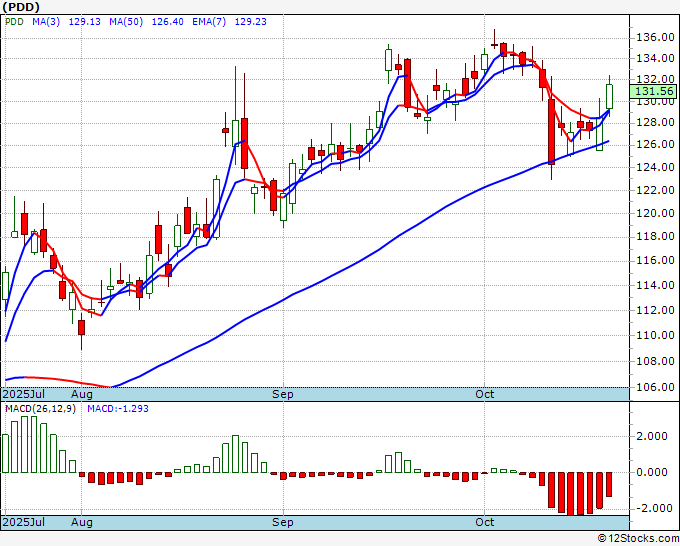
Task: Click the 118.00 price axis label
Action: coord(655,236)
